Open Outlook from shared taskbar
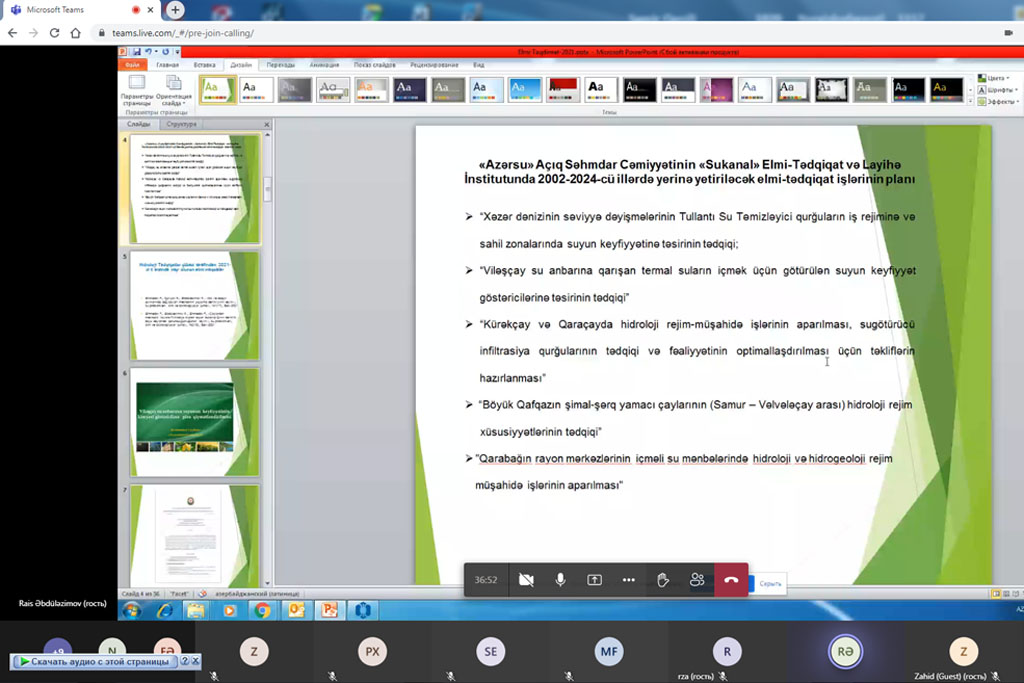The height and width of the screenshot is (683, 1024). (296, 611)
